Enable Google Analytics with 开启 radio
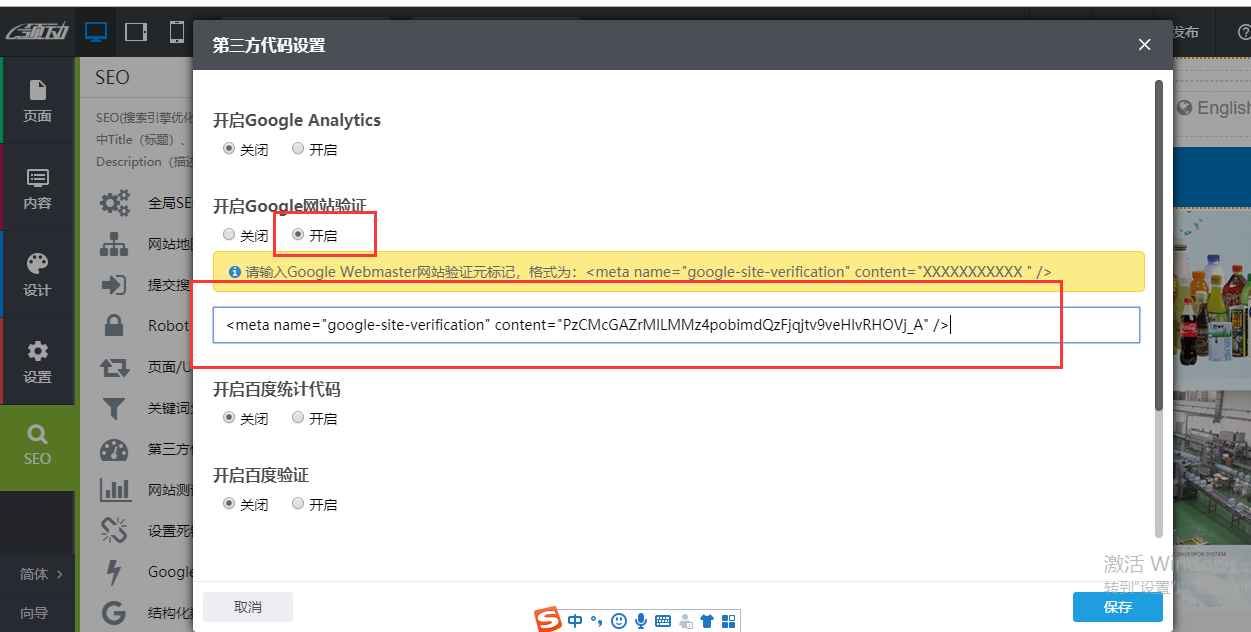Image resolution: width=1251 pixels, height=632 pixels. 298,149
